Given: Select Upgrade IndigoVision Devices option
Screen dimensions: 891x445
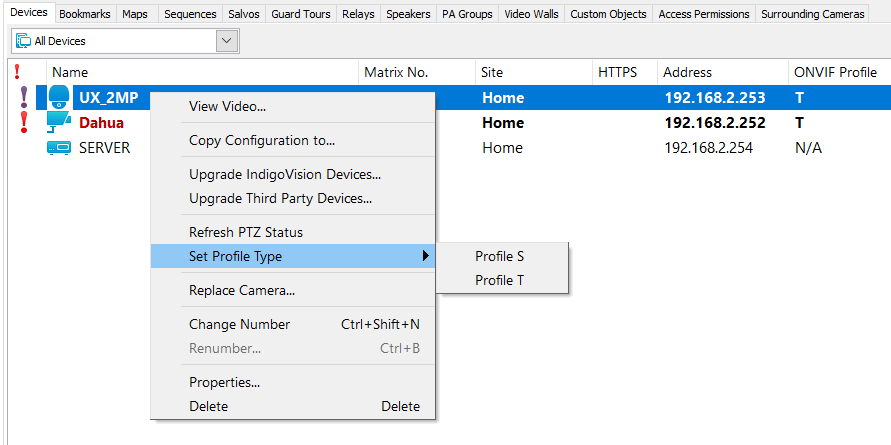Looking at the screenshot, I should 285,175.
